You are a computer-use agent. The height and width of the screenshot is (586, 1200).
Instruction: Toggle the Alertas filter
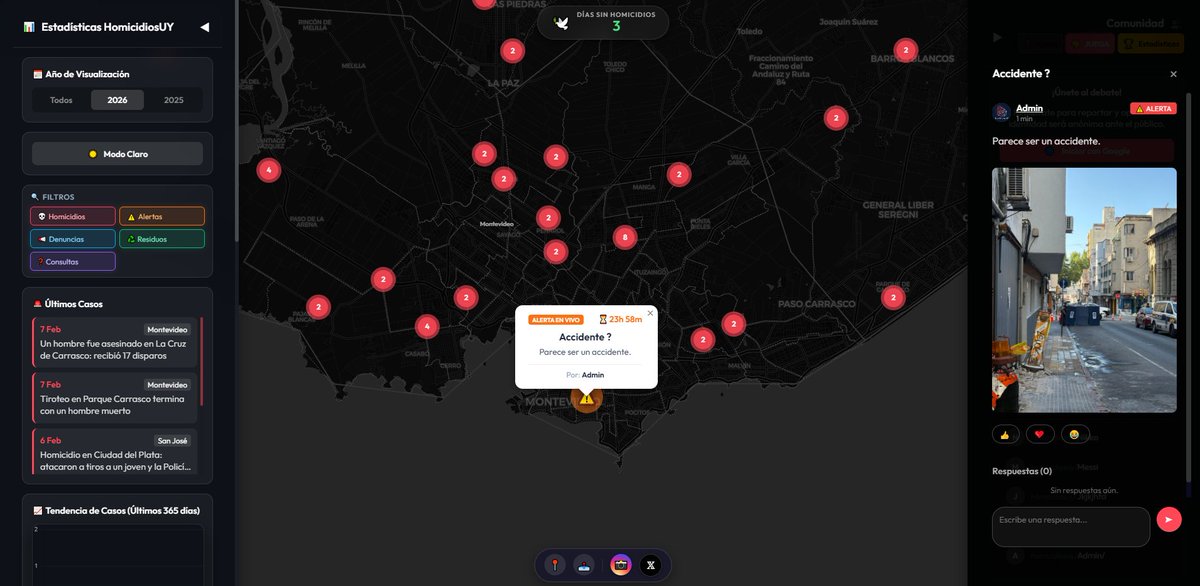point(162,216)
